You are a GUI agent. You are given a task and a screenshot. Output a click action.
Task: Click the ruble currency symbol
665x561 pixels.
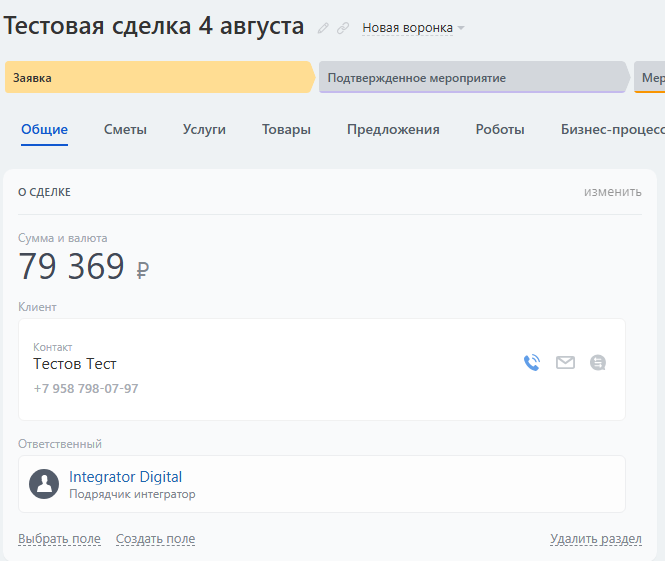pyautogui.click(x=142, y=270)
